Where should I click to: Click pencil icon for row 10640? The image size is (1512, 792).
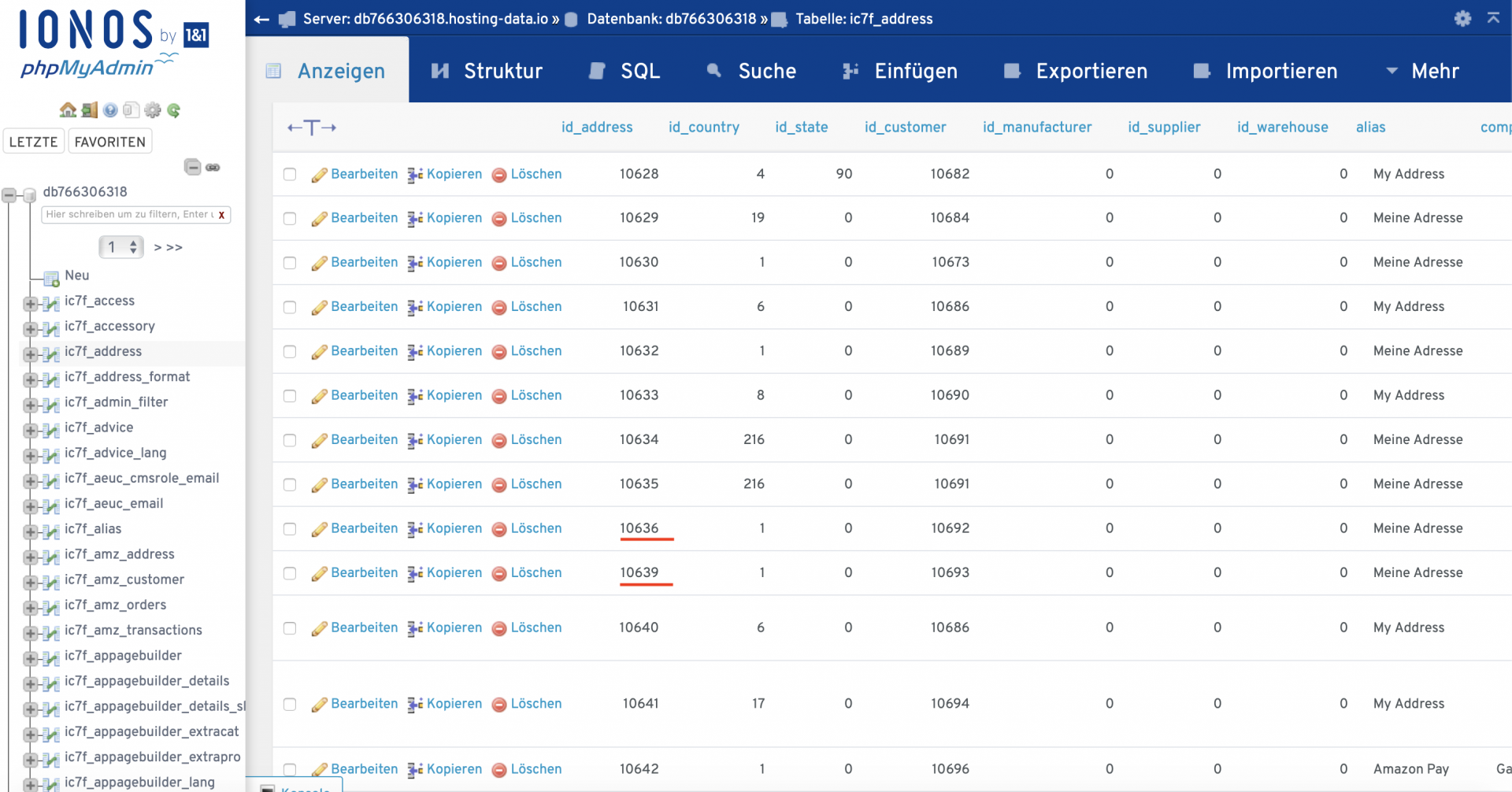(x=319, y=628)
